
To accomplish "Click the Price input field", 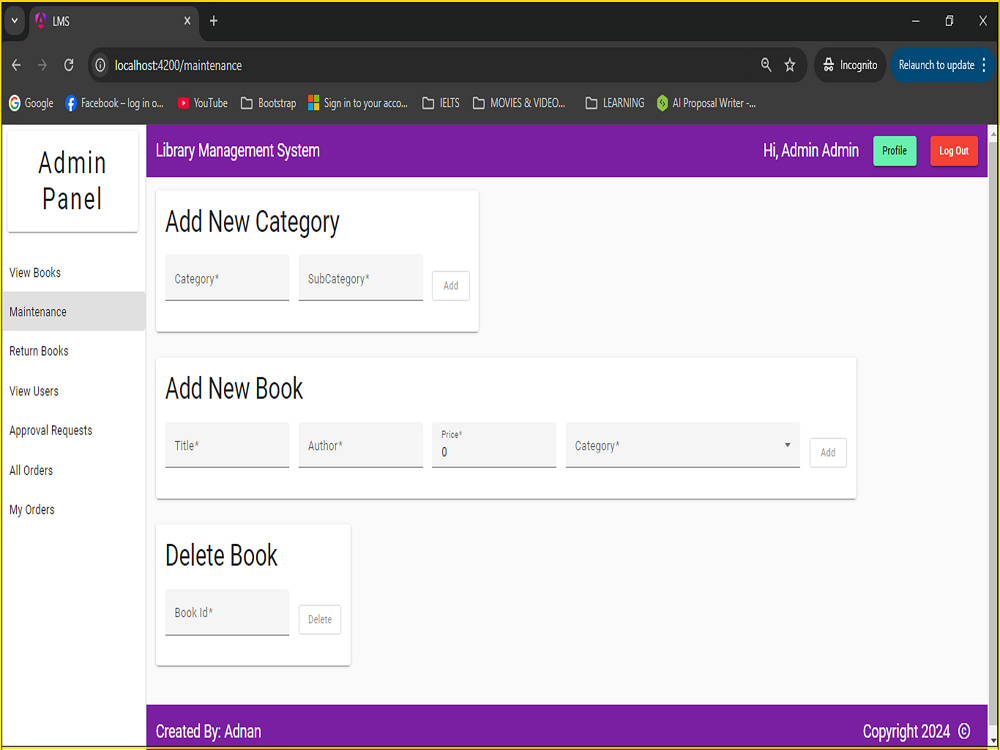I will [494, 445].
